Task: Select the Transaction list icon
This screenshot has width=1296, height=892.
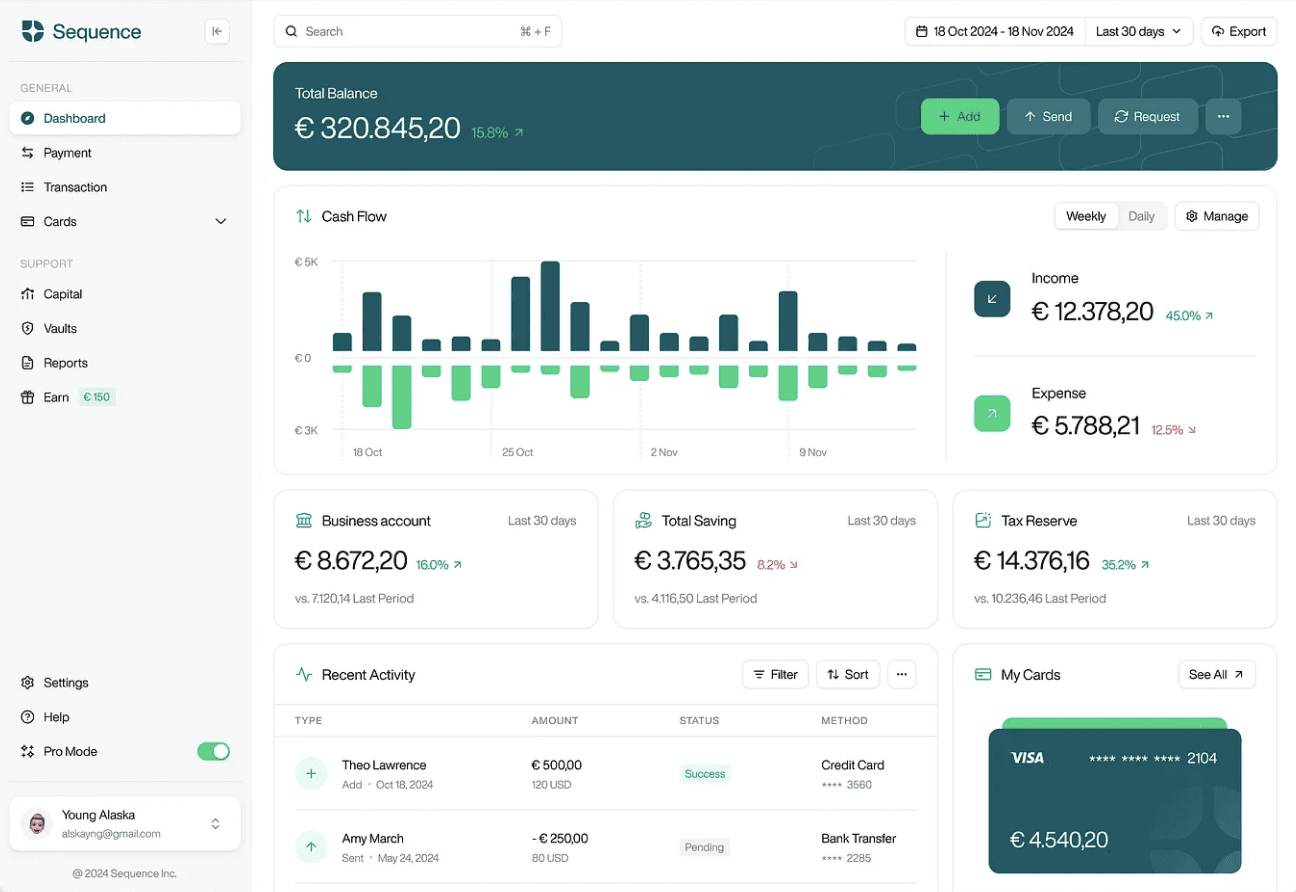Action: click(28, 187)
